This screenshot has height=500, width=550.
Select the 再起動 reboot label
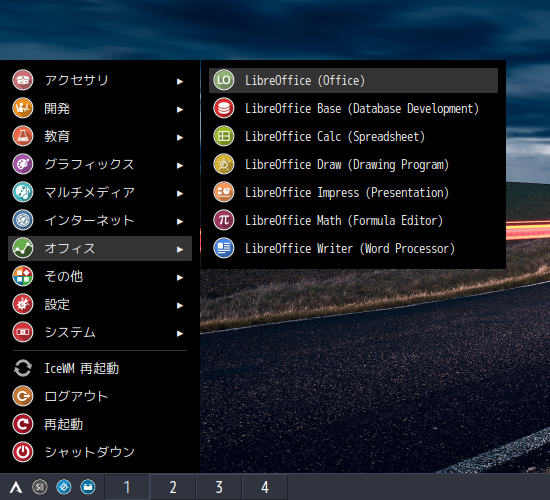tap(63, 425)
